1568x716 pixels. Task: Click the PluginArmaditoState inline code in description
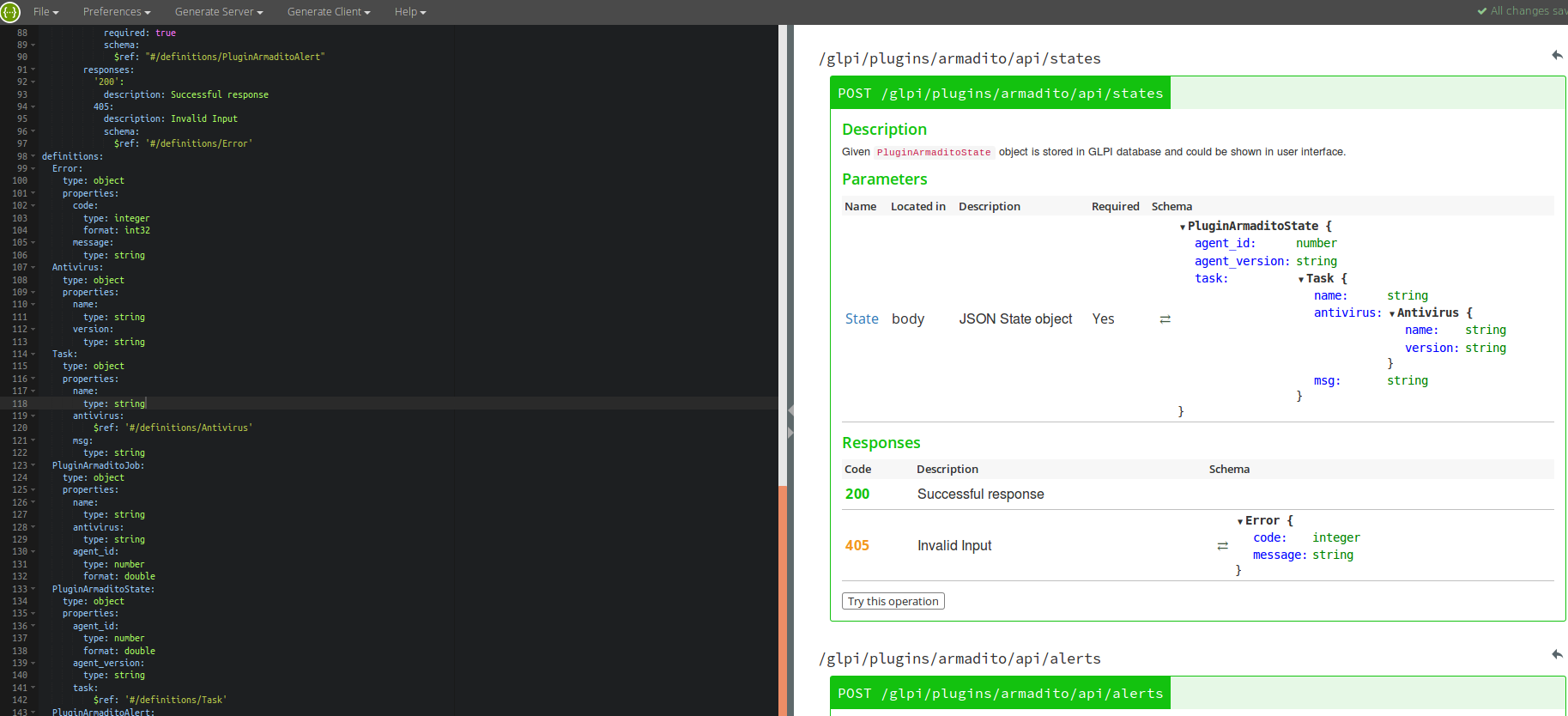point(934,152)
